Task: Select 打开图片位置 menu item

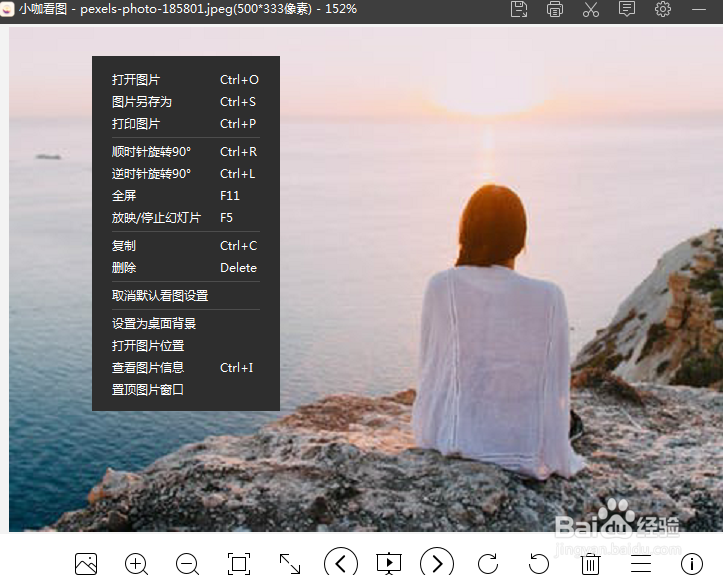Action: pos(186,346)
